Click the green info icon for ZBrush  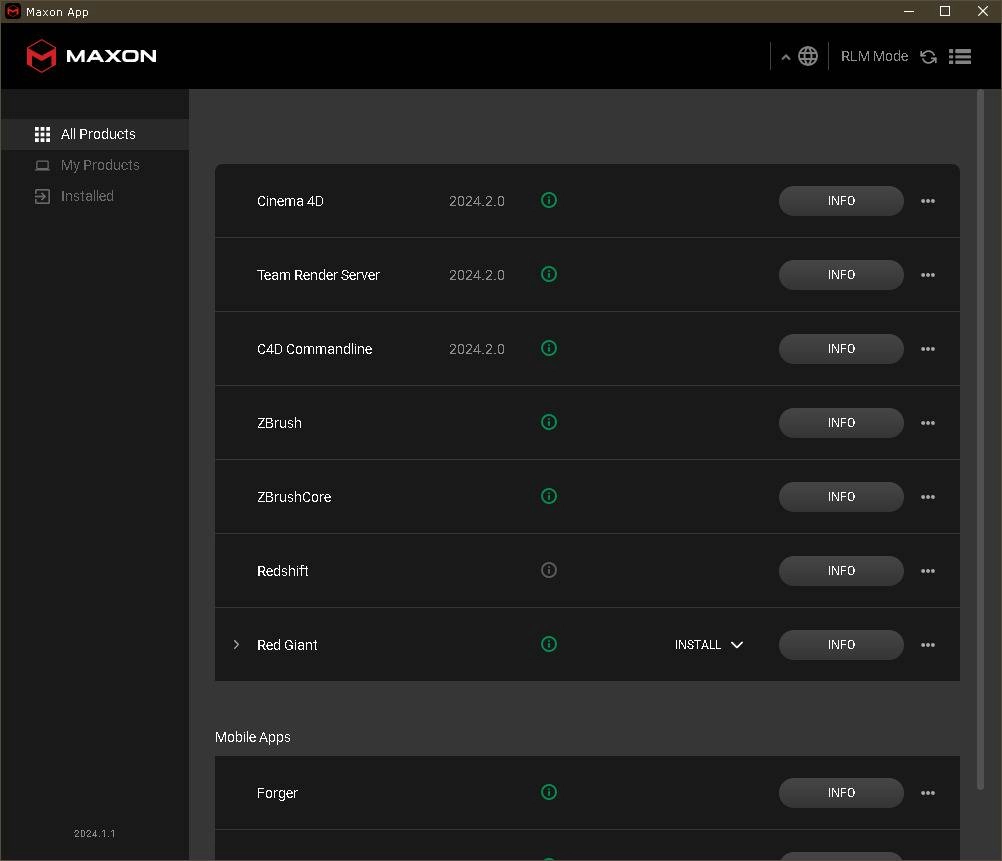coord(549,423)
